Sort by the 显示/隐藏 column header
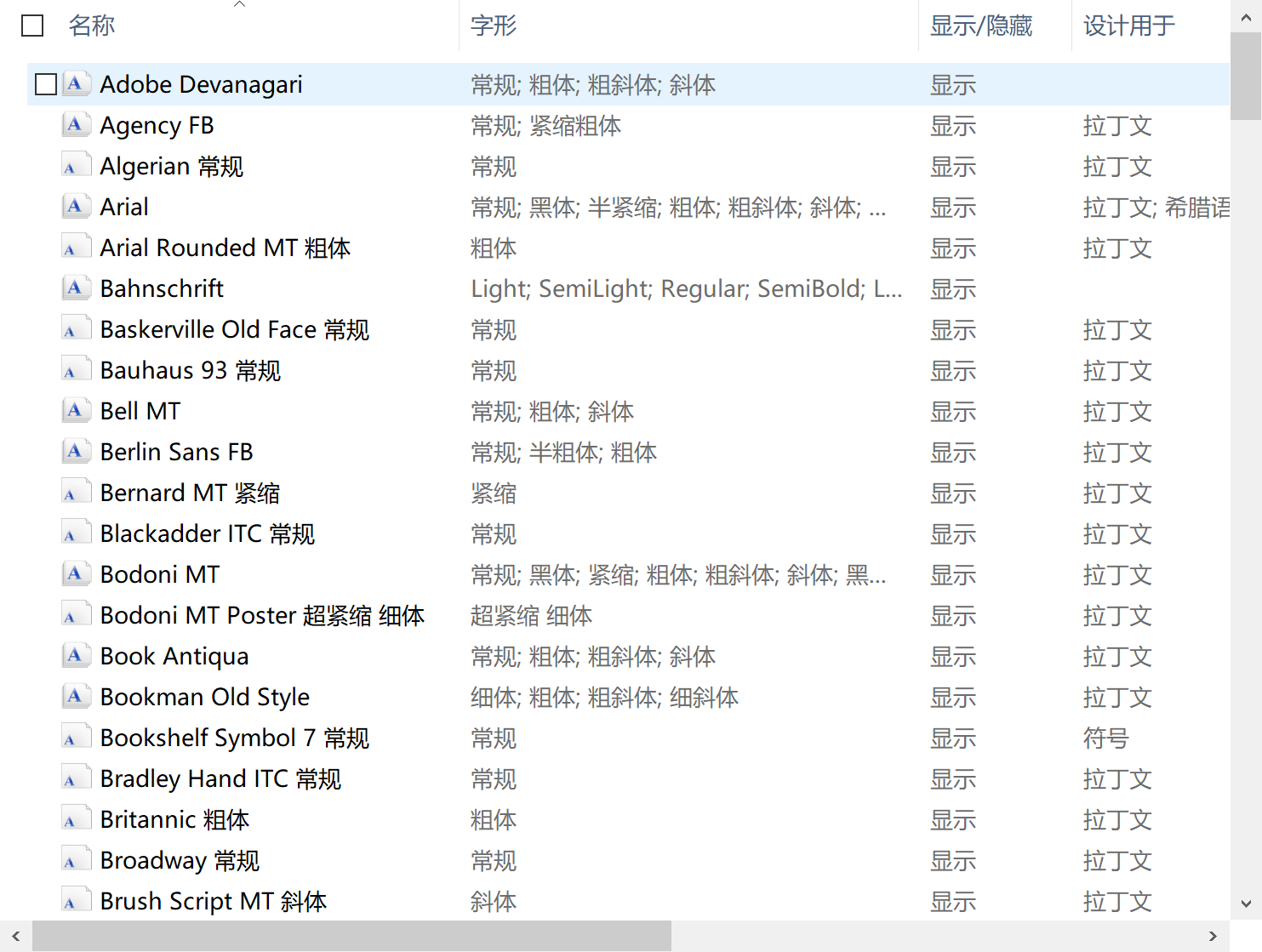The image size is (1262, 952). [981, 26]
